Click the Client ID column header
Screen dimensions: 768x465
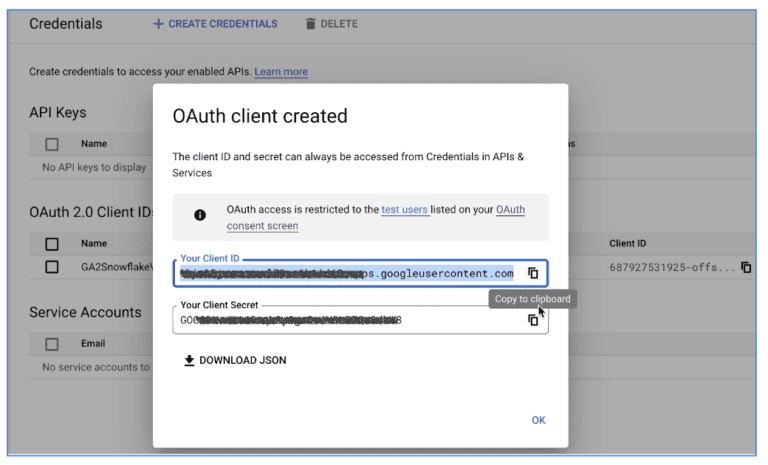tap(627, 244)
